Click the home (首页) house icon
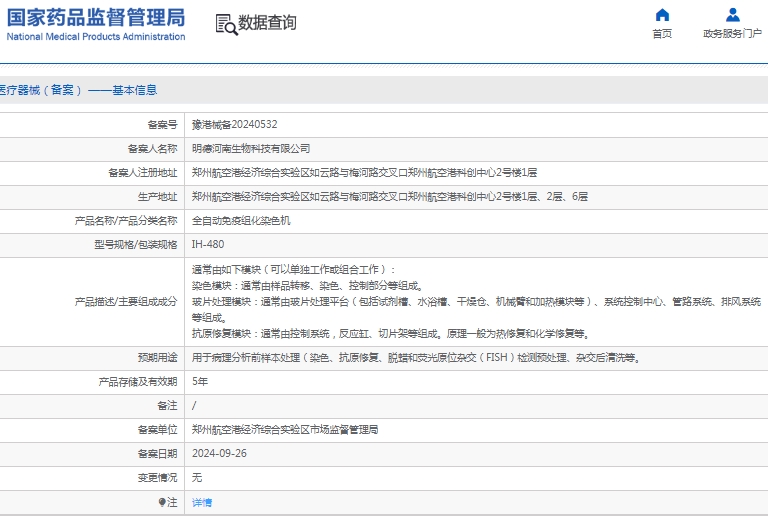This screenshot has width=768, height=516. click(662, 15)
